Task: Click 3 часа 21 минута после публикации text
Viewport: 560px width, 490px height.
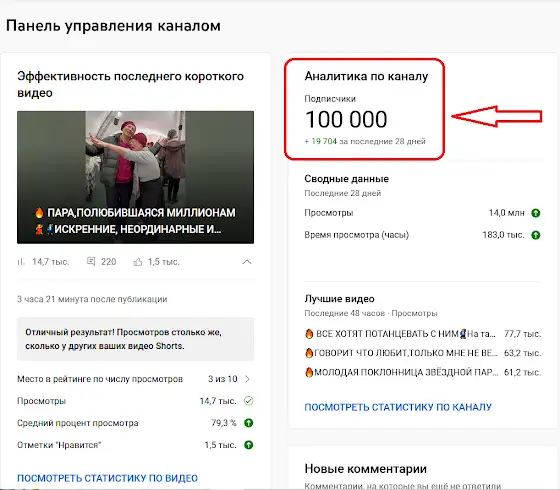Action: [92, 299]
